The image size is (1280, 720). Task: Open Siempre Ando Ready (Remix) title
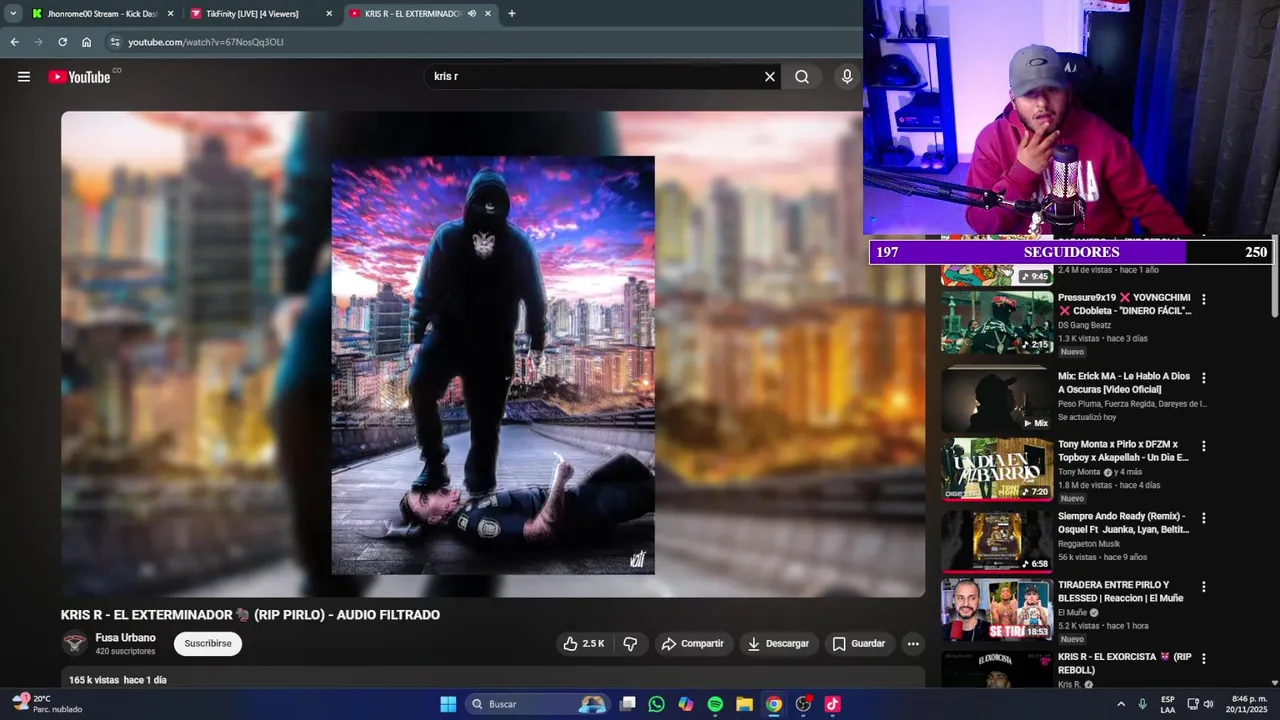1124,523
